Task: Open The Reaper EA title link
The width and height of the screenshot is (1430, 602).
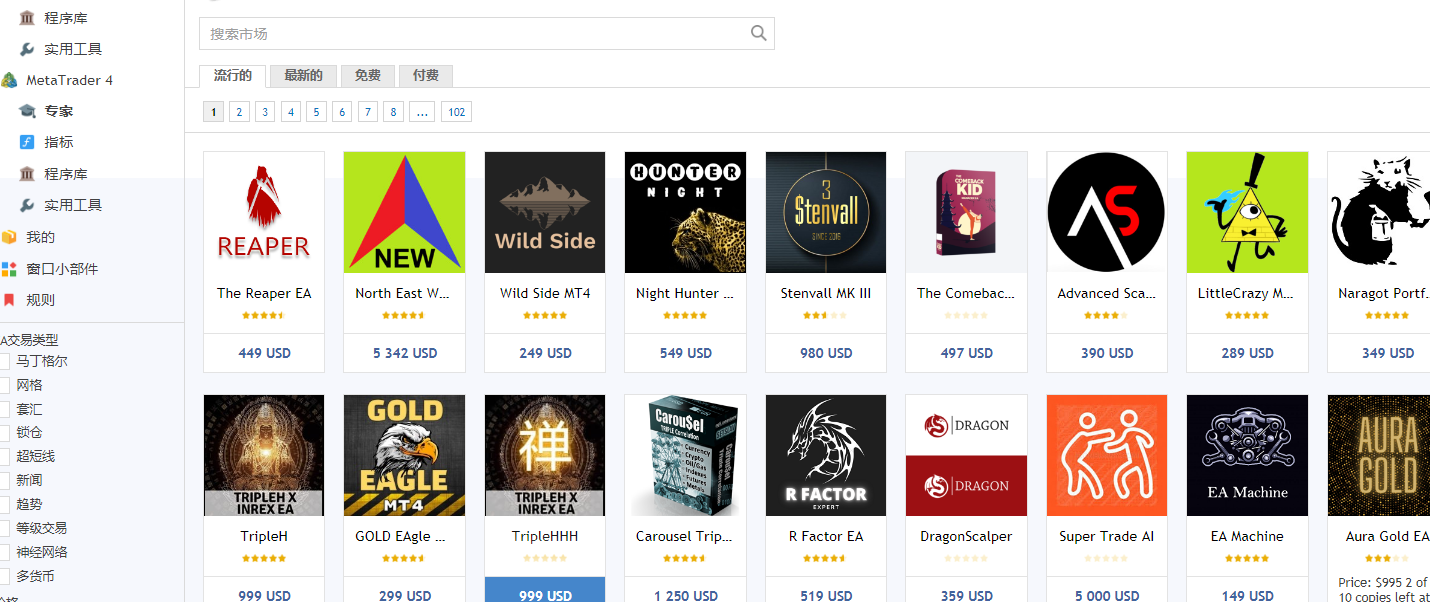Action: point(264,293)
